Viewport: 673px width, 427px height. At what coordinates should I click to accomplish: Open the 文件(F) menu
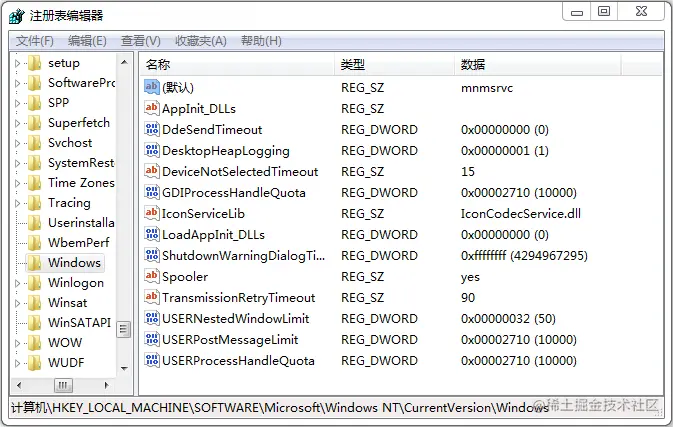coord(35,41)
